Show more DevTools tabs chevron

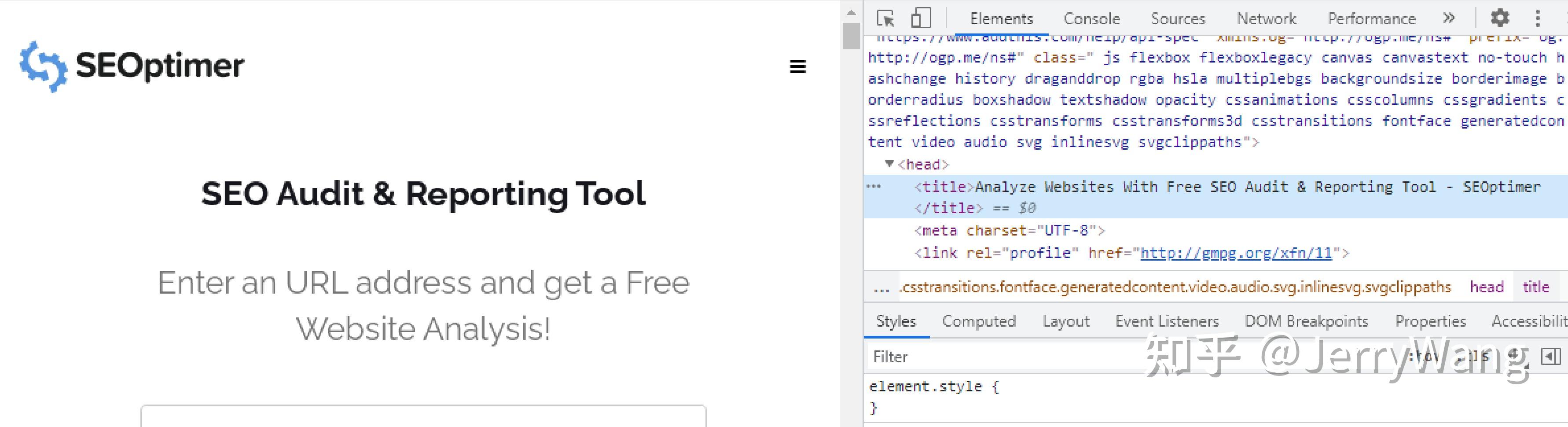(x=1449, y=18)
